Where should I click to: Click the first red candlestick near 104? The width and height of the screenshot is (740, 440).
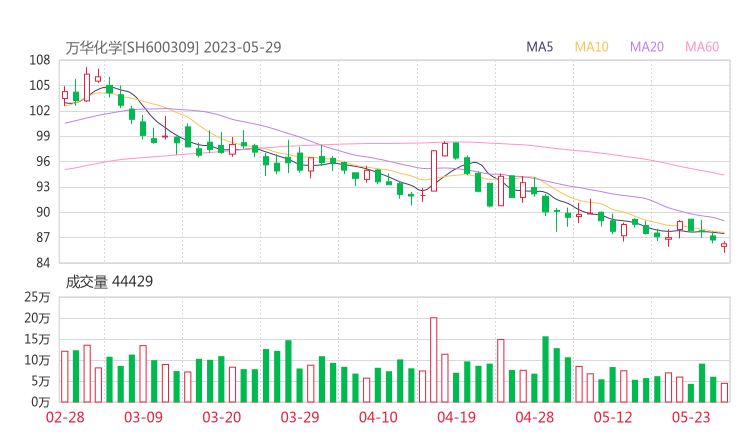65,95
